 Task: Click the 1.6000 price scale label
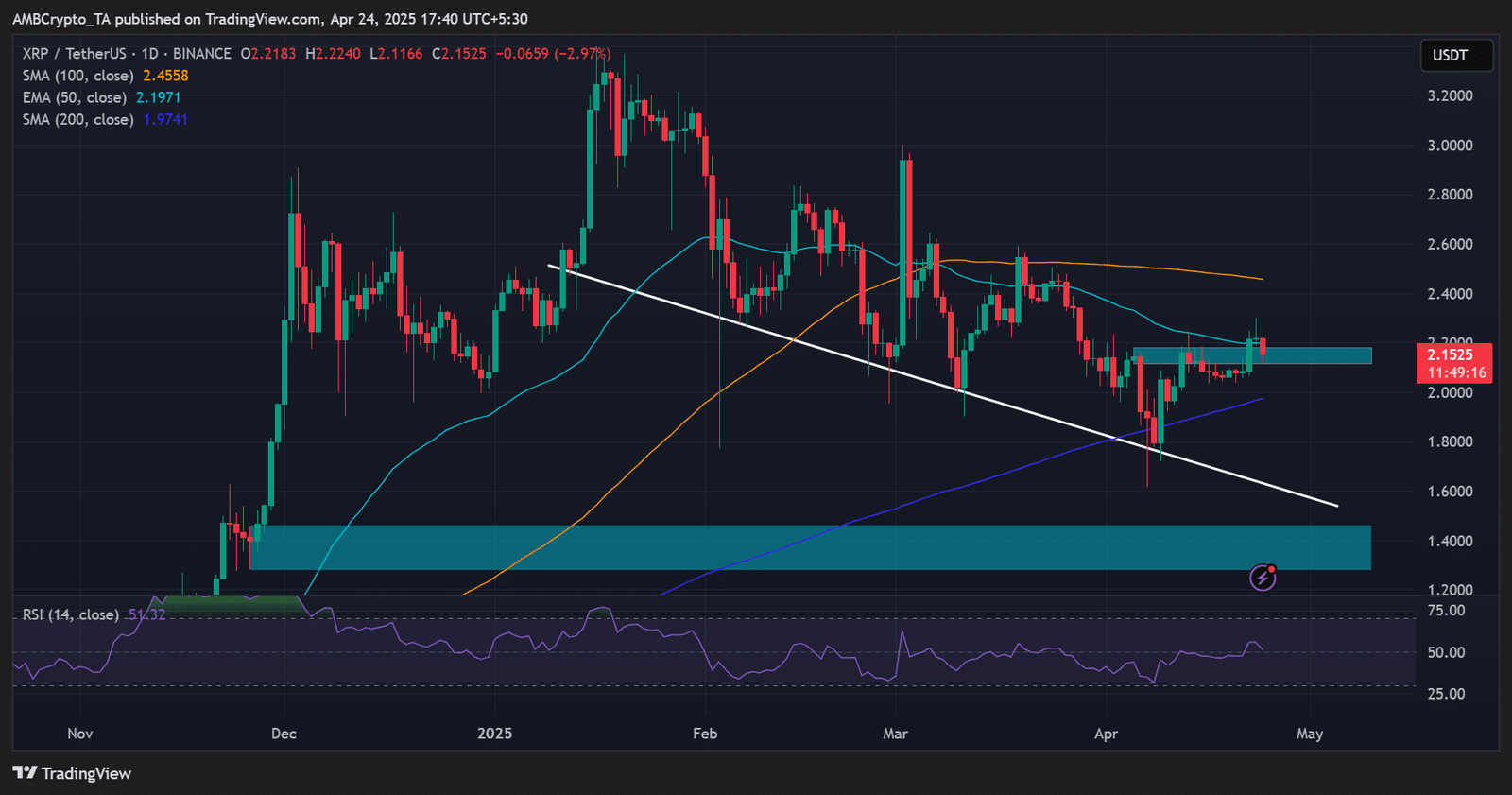[x=1450, y=492]
